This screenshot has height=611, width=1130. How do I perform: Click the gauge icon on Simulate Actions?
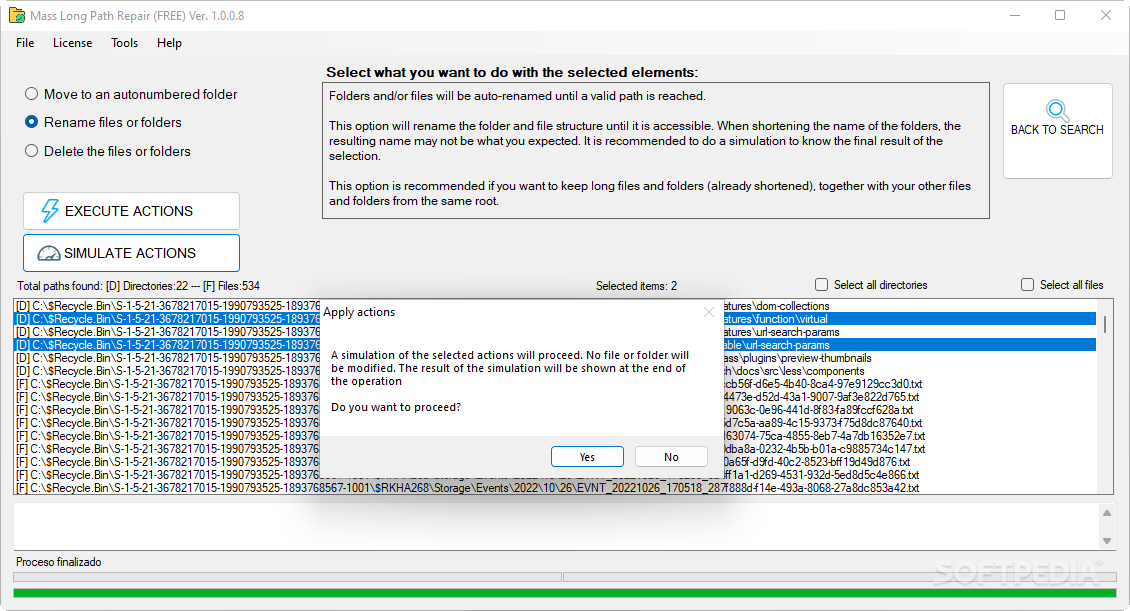point(48,253)
